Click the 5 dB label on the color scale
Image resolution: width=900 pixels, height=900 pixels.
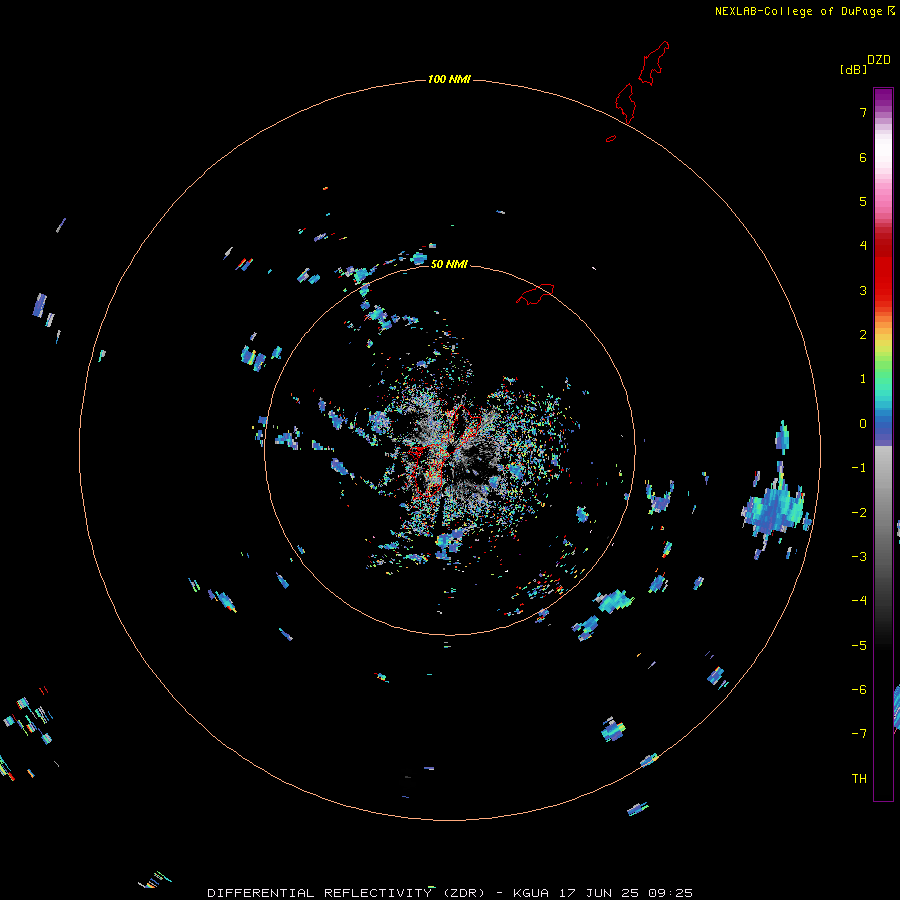(x=863, y=201)
